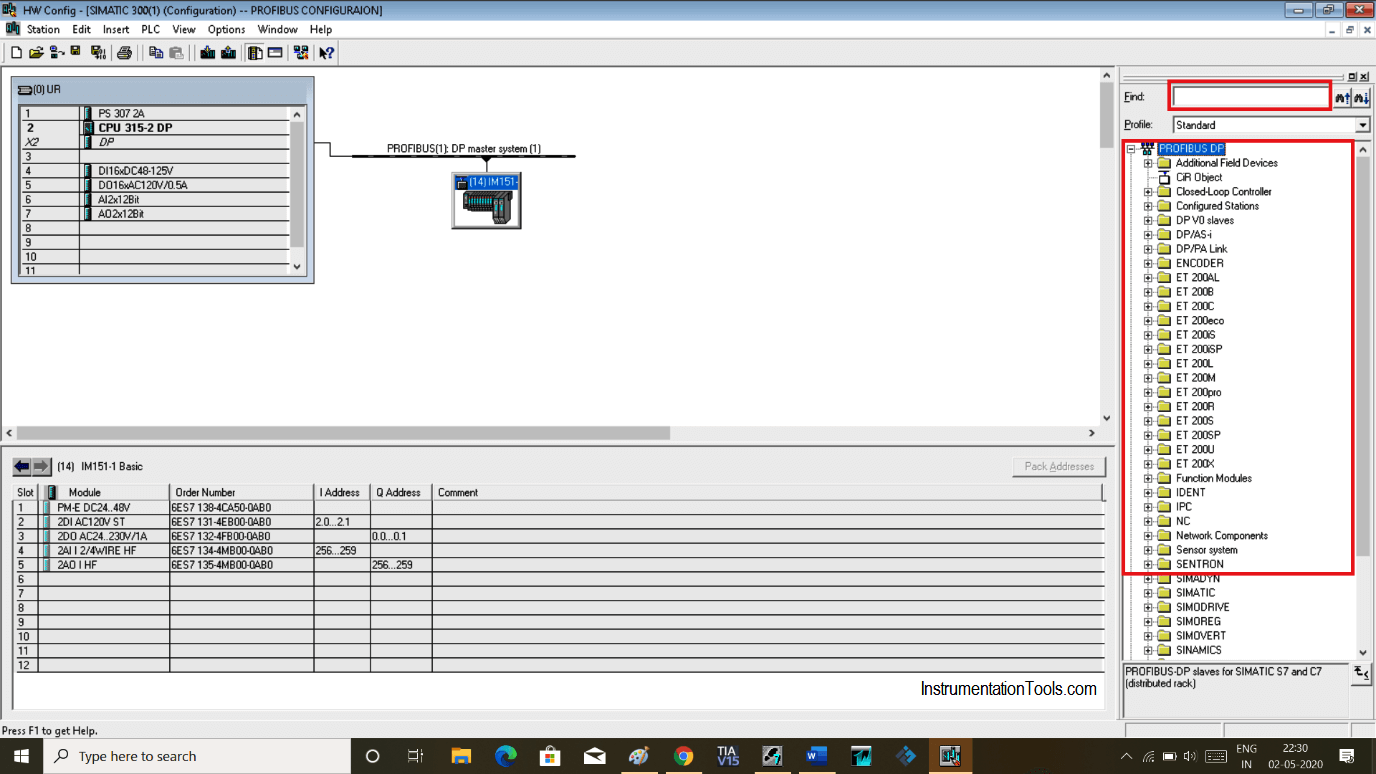This screenshot has width=1376, height=774.
Task: Collapse the PROFIBUS DP tree node
Action: pyautogui.click(x=1131, y=148)
